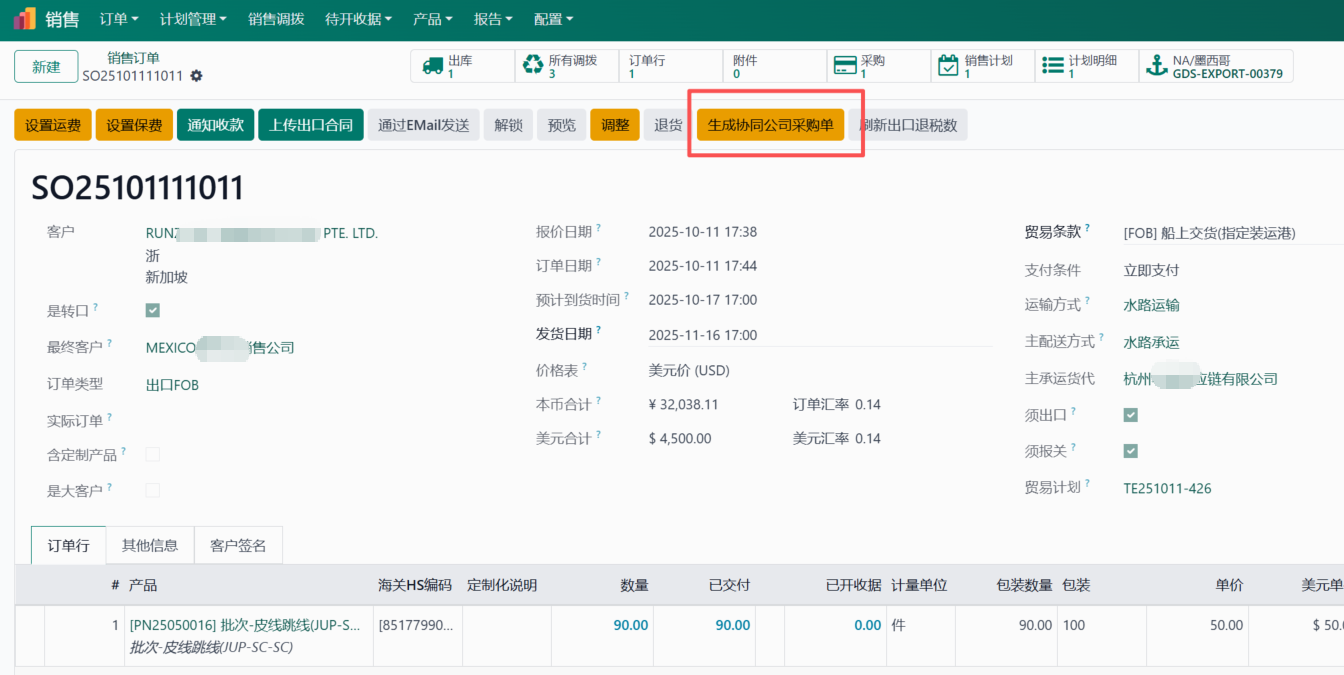This screenshot has height=675, width=1344.
Task: Expand the 订单 dropdown menu
Action: pos(119,19)
